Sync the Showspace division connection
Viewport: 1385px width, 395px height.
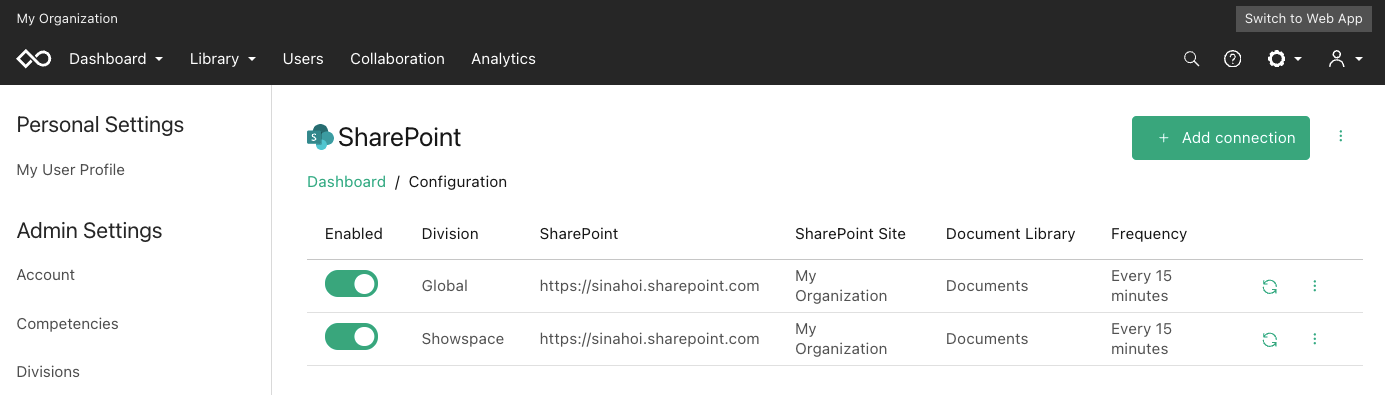point(1270,339)
